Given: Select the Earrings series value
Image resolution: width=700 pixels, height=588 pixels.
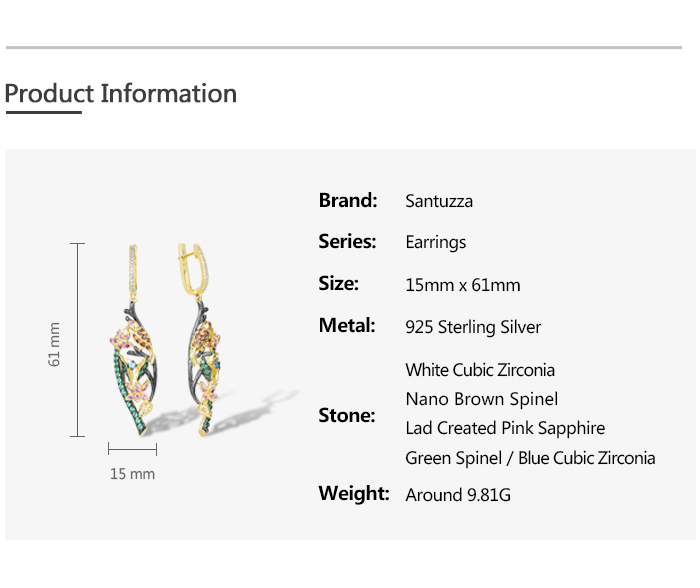Looking at the screenshot, I should click(435, 242).
